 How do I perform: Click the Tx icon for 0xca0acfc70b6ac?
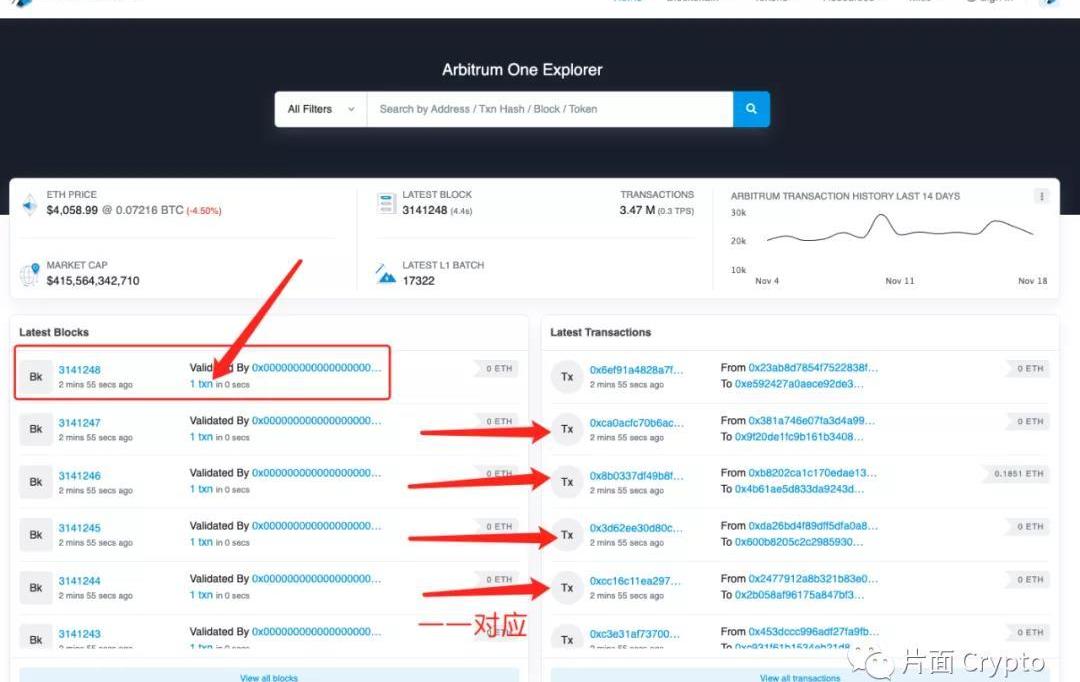pos(567,429)
